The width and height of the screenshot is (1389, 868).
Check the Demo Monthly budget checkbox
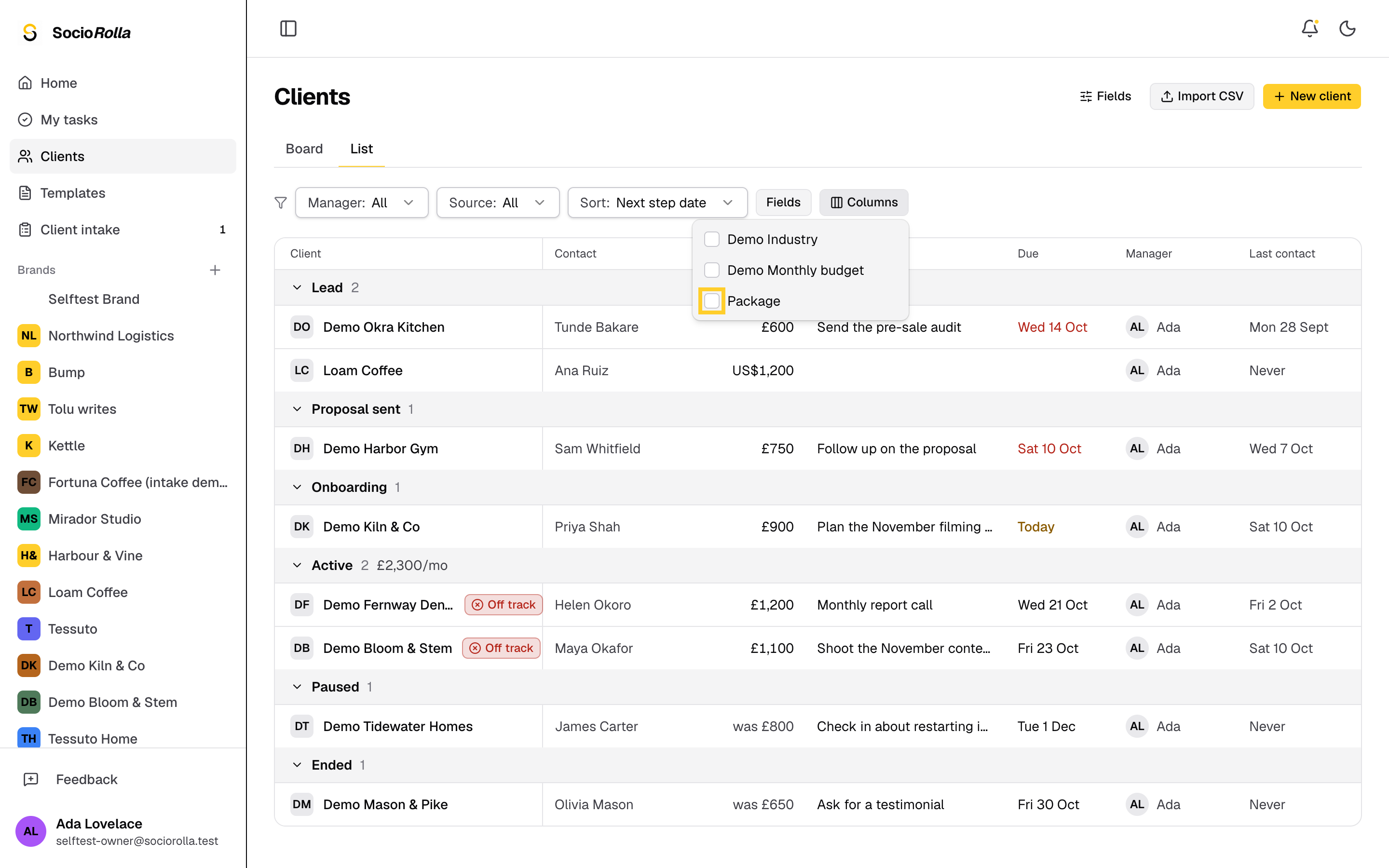[712, 270]
